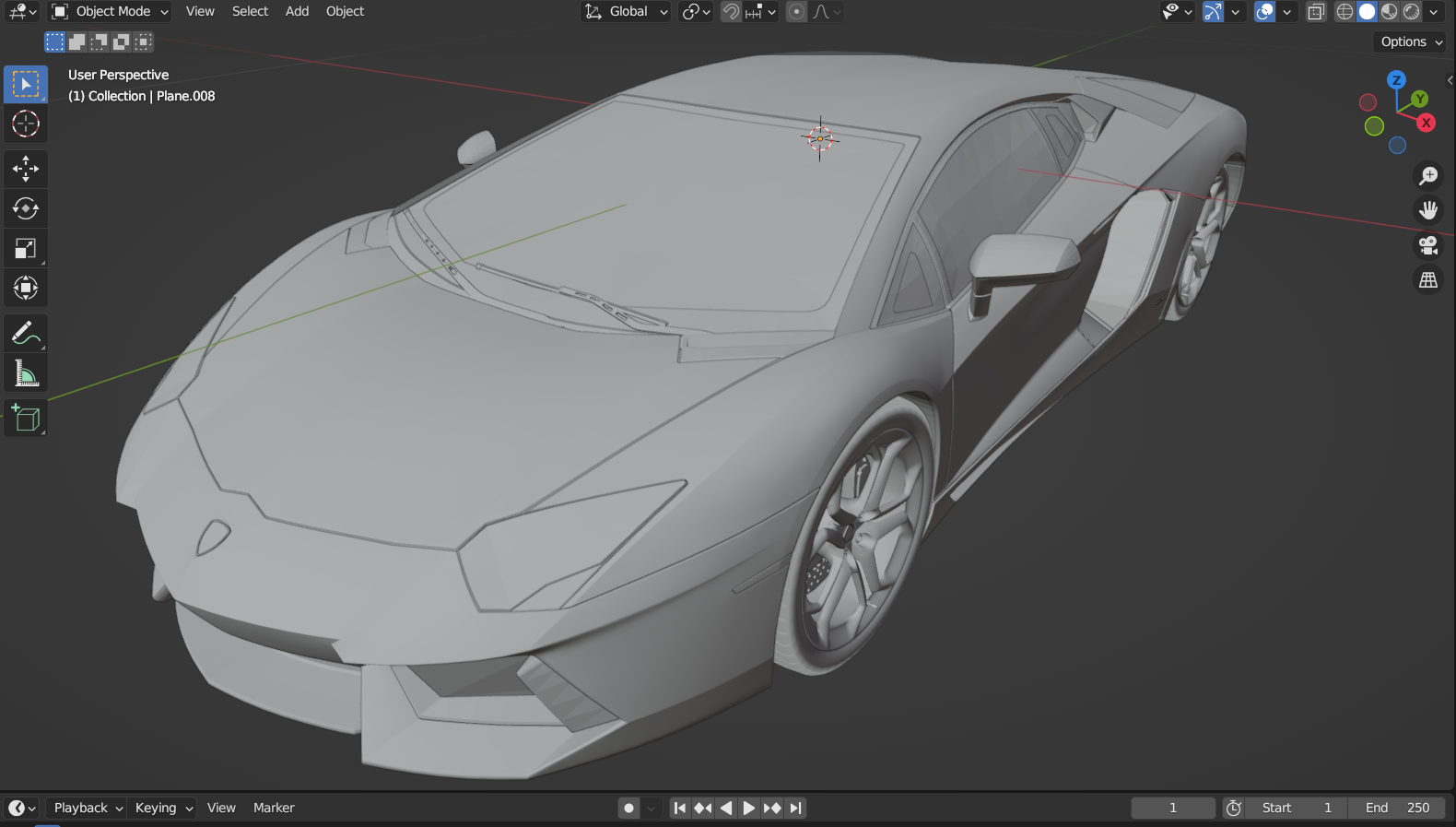
Task: Choose the Move tool
Action: click(x=26, y=168)
